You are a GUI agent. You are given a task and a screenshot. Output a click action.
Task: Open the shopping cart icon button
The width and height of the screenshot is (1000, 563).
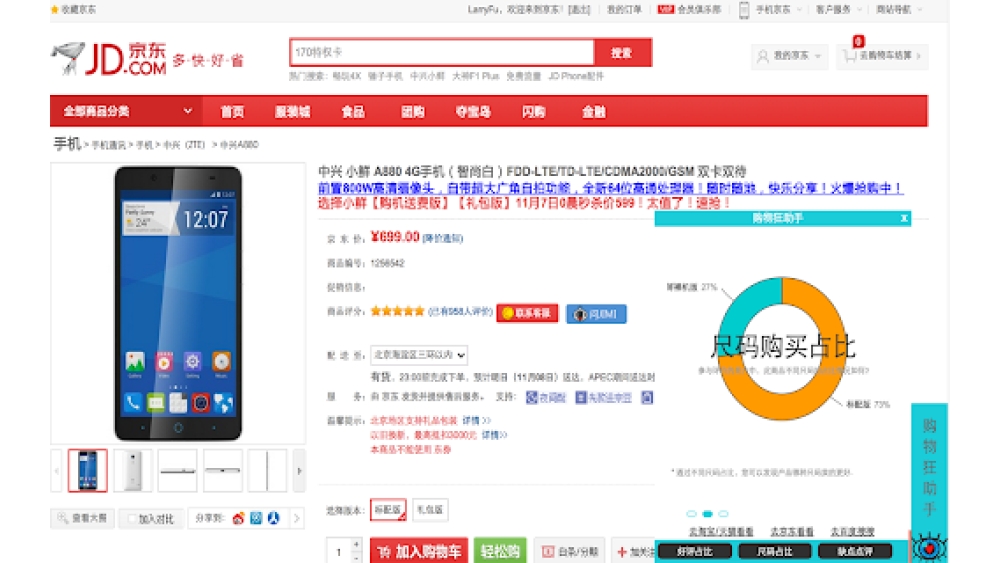[x=849, y=56]
